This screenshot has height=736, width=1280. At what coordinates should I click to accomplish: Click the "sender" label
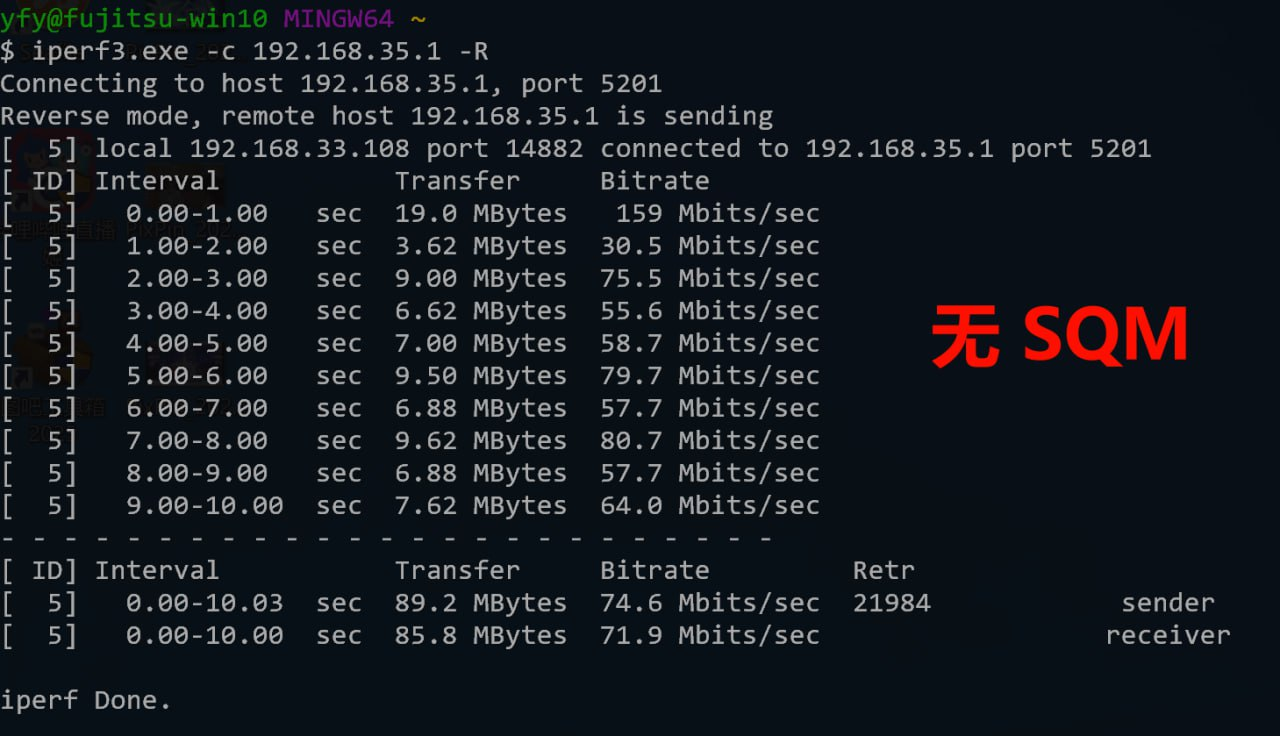[x=1167, y=603]
